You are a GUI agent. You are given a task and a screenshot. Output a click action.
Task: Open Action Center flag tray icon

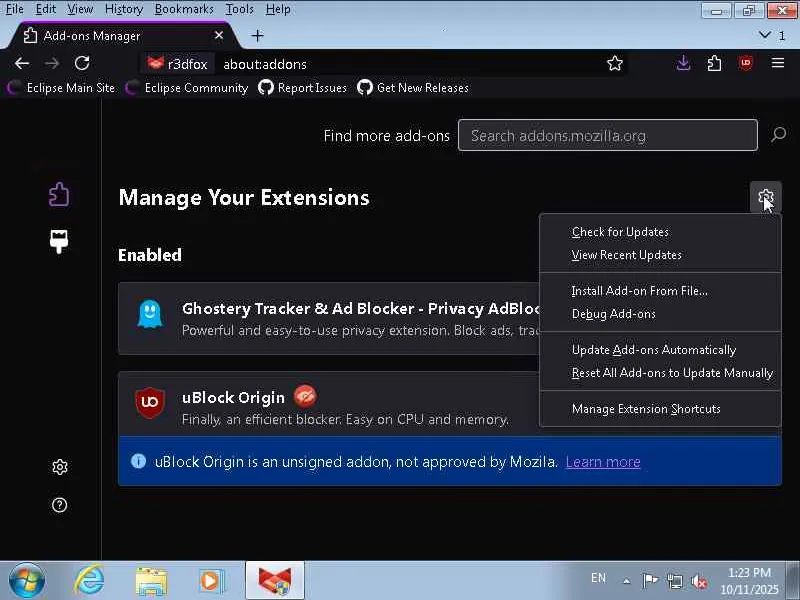click(650, 581)
